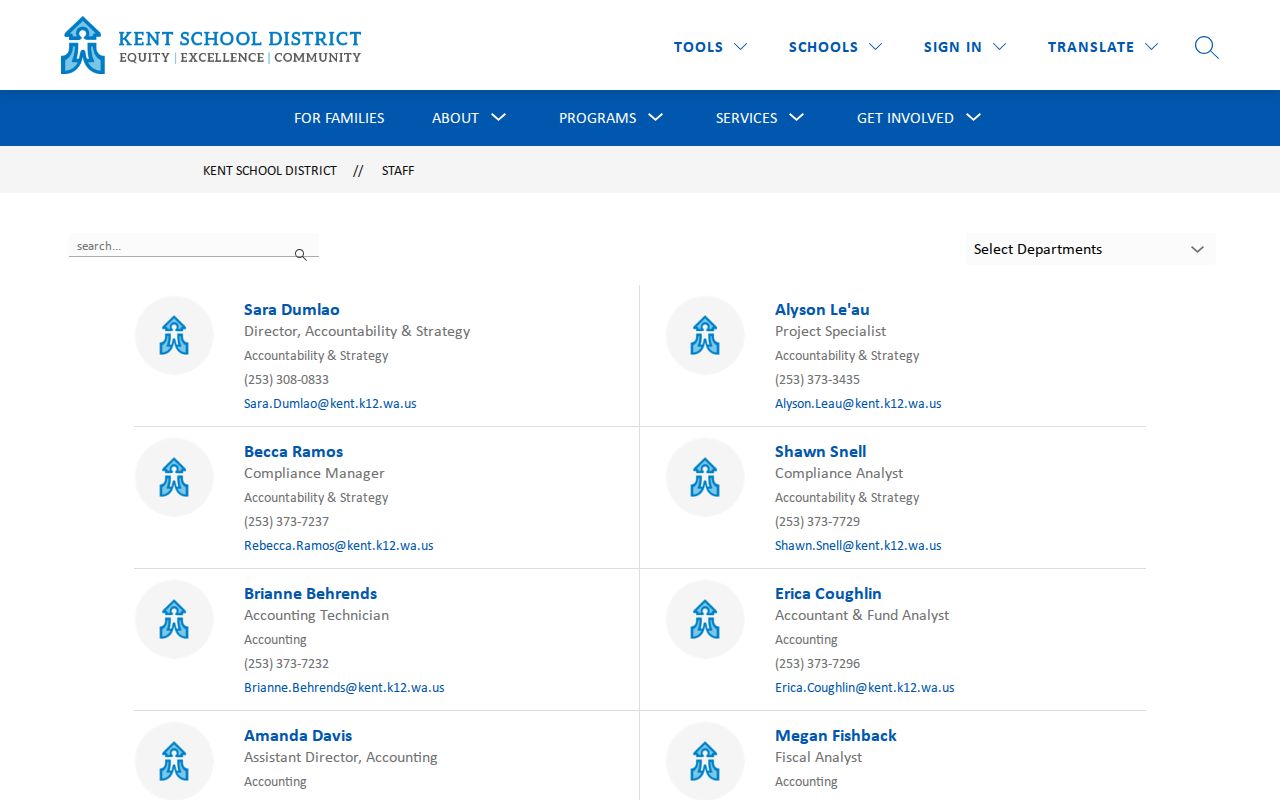Open Alyson Le'au's profile name link
1280x800 pixels.
[822, 310]
